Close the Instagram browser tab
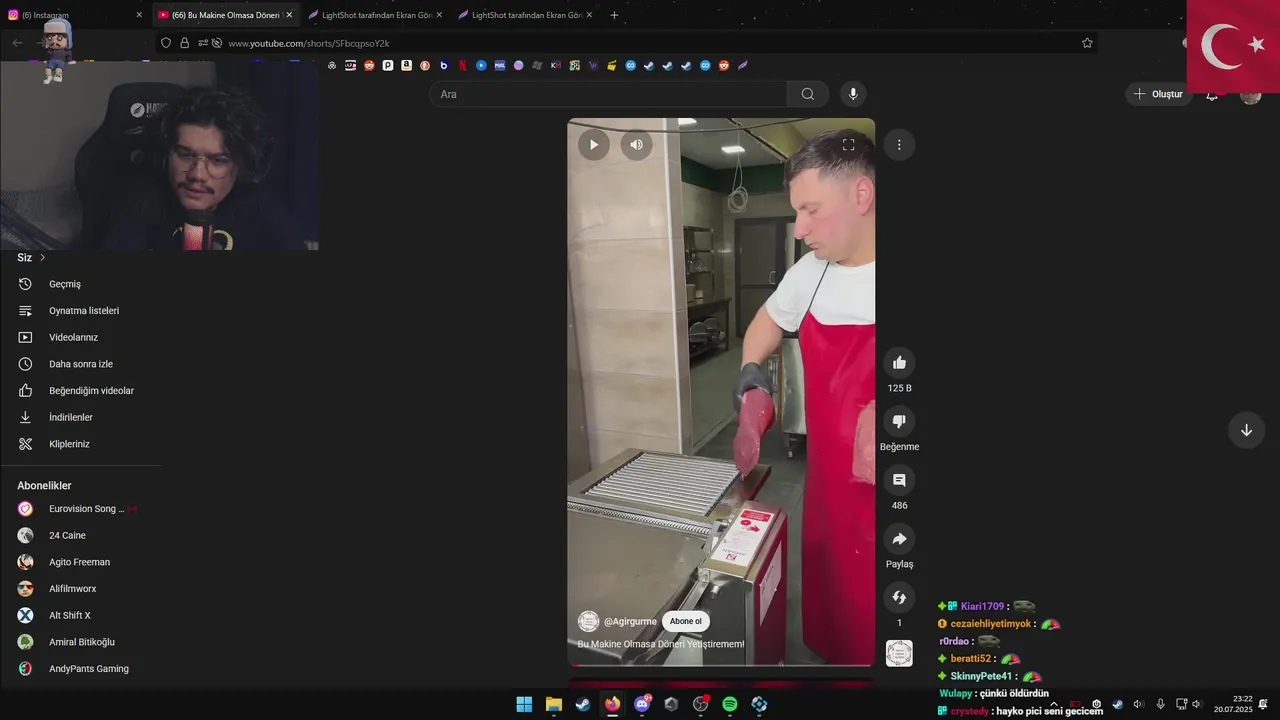The height and width of the screenshot is (720, 1280). (139, 15)
